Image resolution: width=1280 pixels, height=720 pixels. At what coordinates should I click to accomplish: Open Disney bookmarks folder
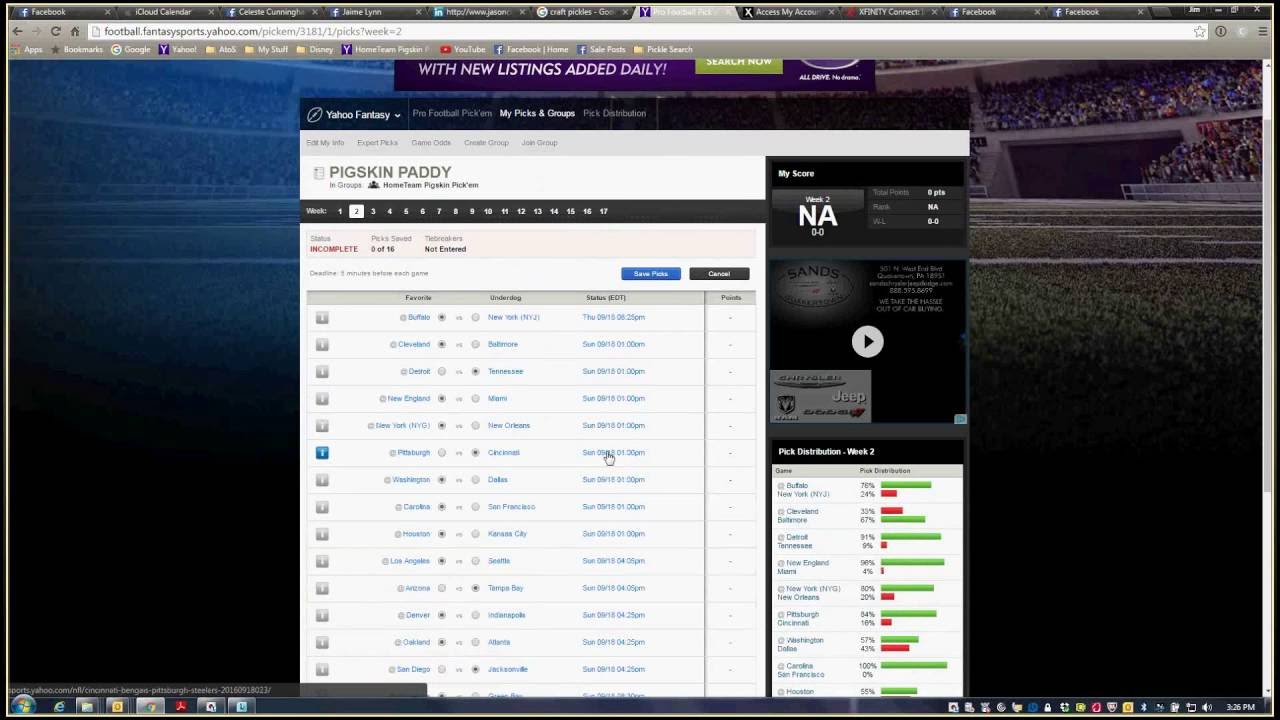coord(315,49)
